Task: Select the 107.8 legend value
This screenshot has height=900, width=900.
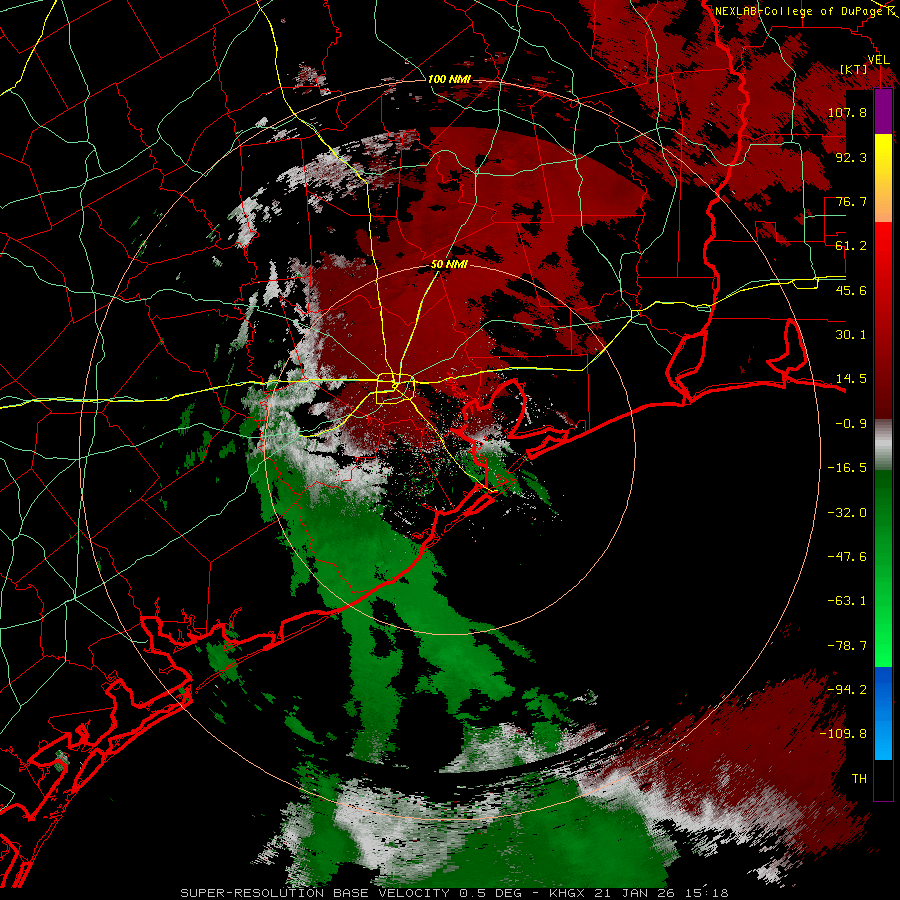Action: click(847, 112)
